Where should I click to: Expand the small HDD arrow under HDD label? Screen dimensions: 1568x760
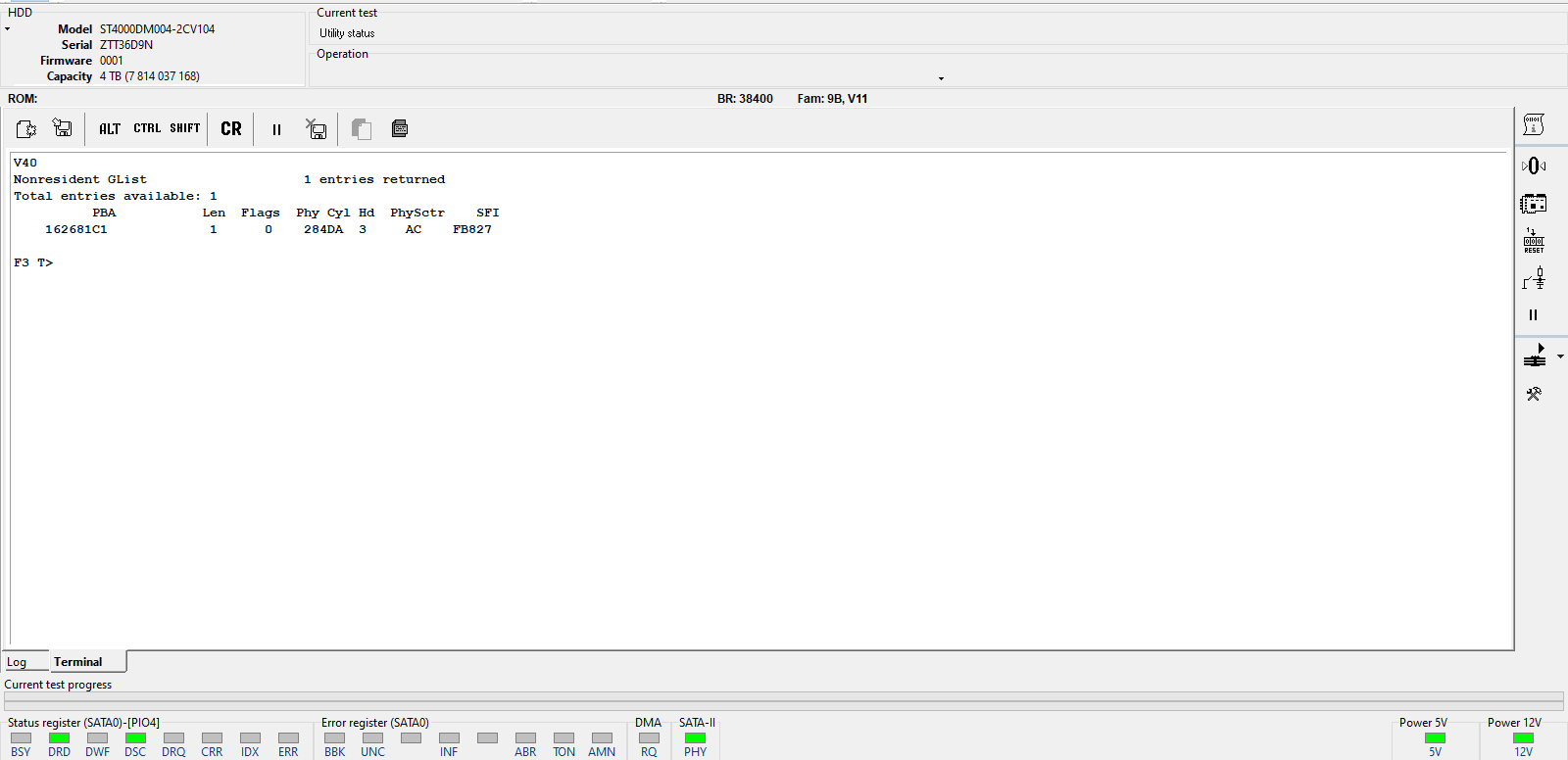click(x=8, y=29)
